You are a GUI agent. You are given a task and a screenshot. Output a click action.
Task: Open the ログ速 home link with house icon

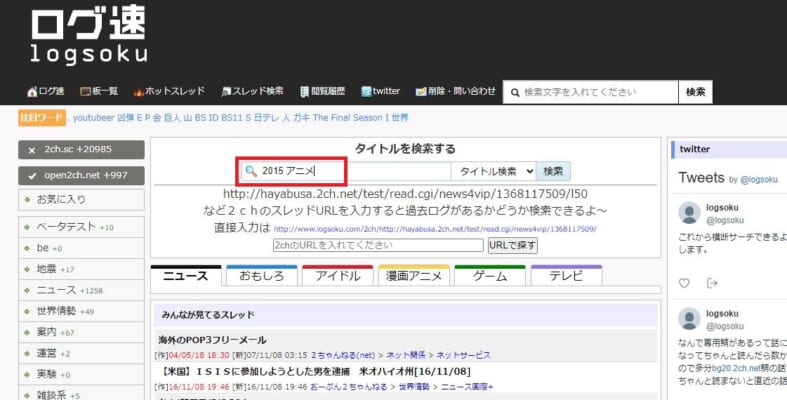tap(46, 91)
